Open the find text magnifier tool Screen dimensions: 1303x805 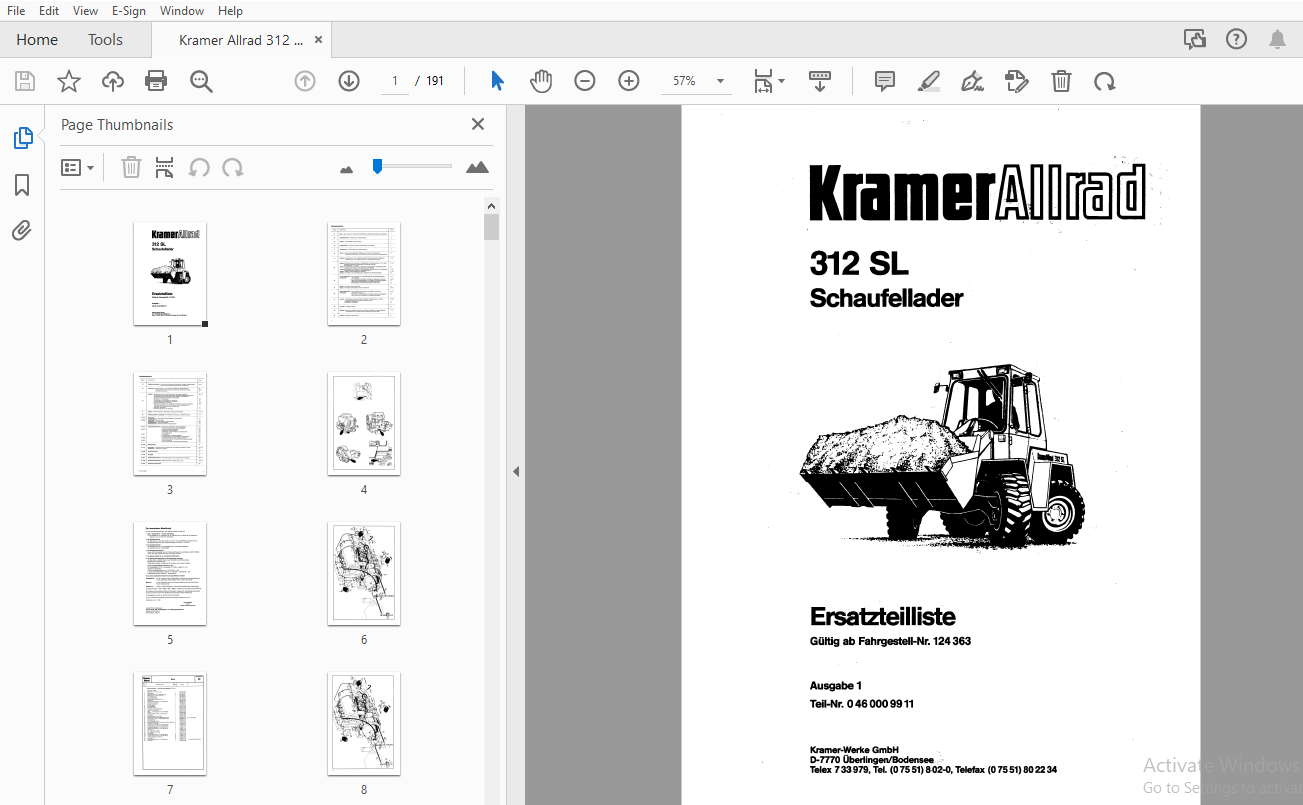tap(201, 81)
